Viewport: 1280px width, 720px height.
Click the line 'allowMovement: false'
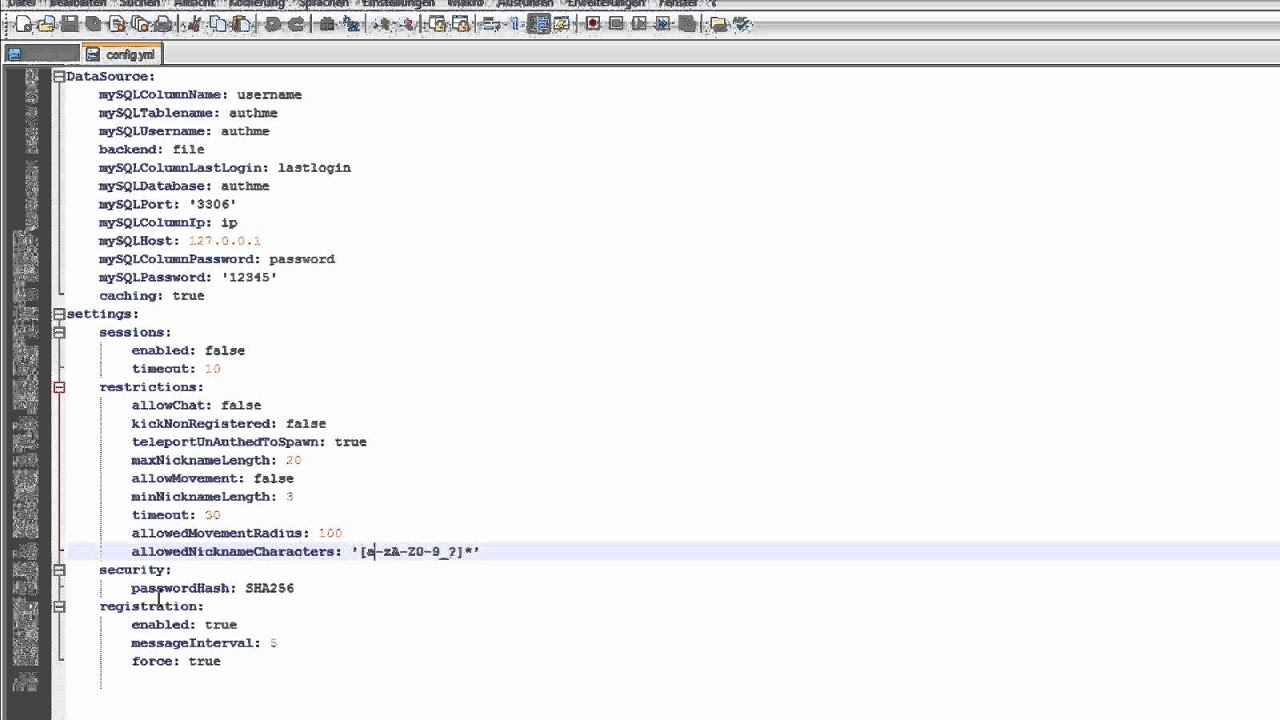(212, 479)
